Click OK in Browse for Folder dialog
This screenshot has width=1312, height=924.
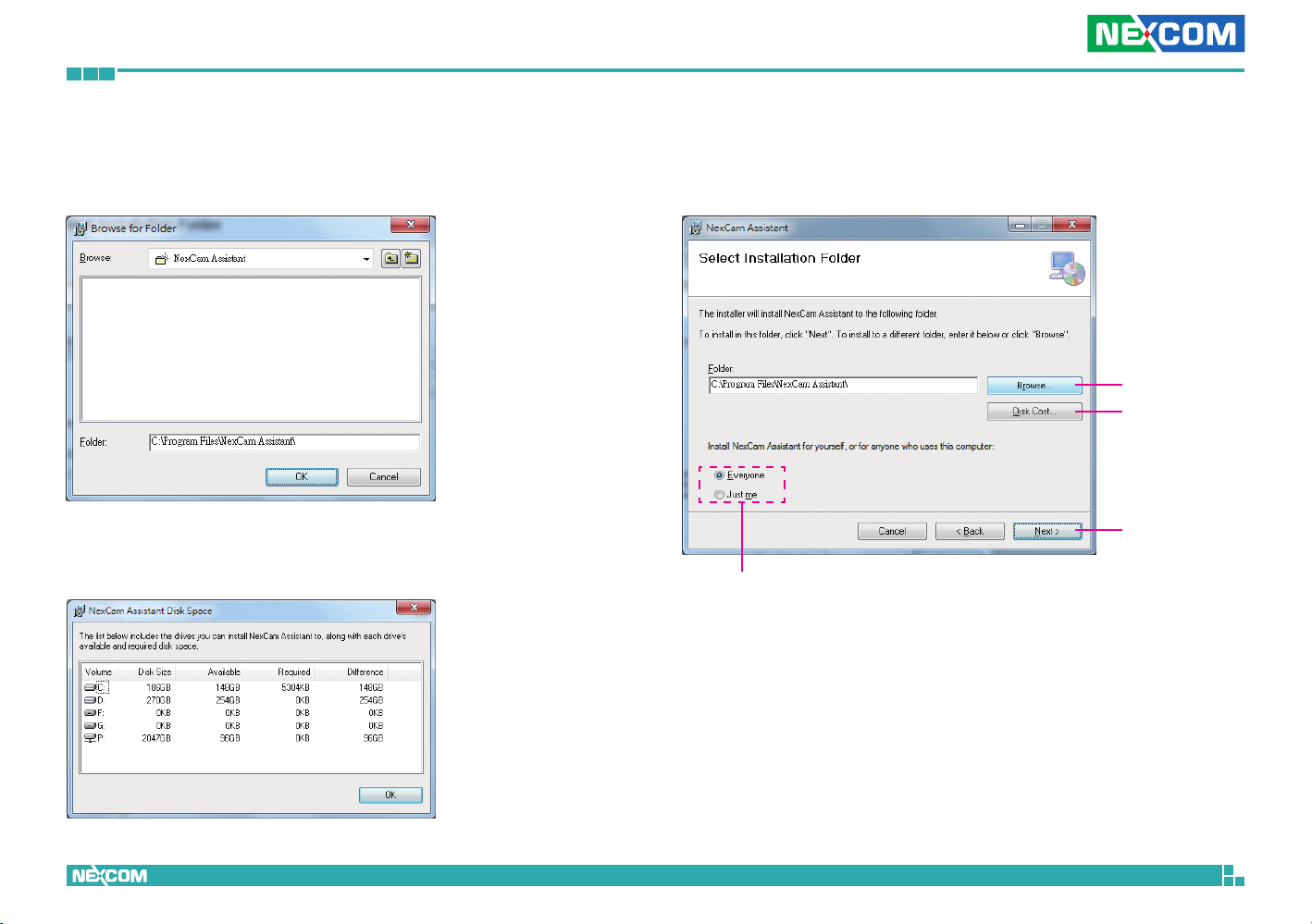click(x=302, y=477)
